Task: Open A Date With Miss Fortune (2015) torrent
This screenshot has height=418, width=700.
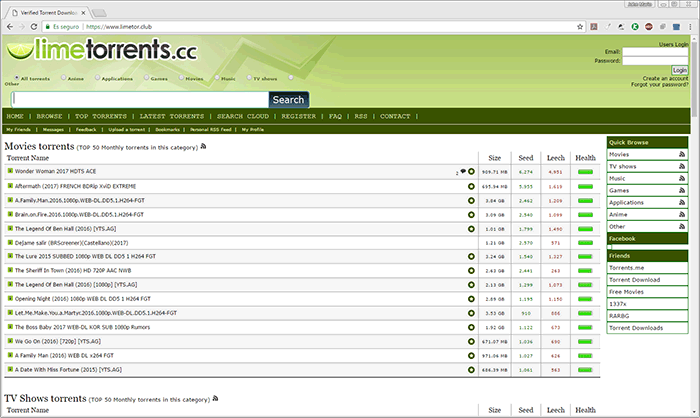Action: click(68, 369)
